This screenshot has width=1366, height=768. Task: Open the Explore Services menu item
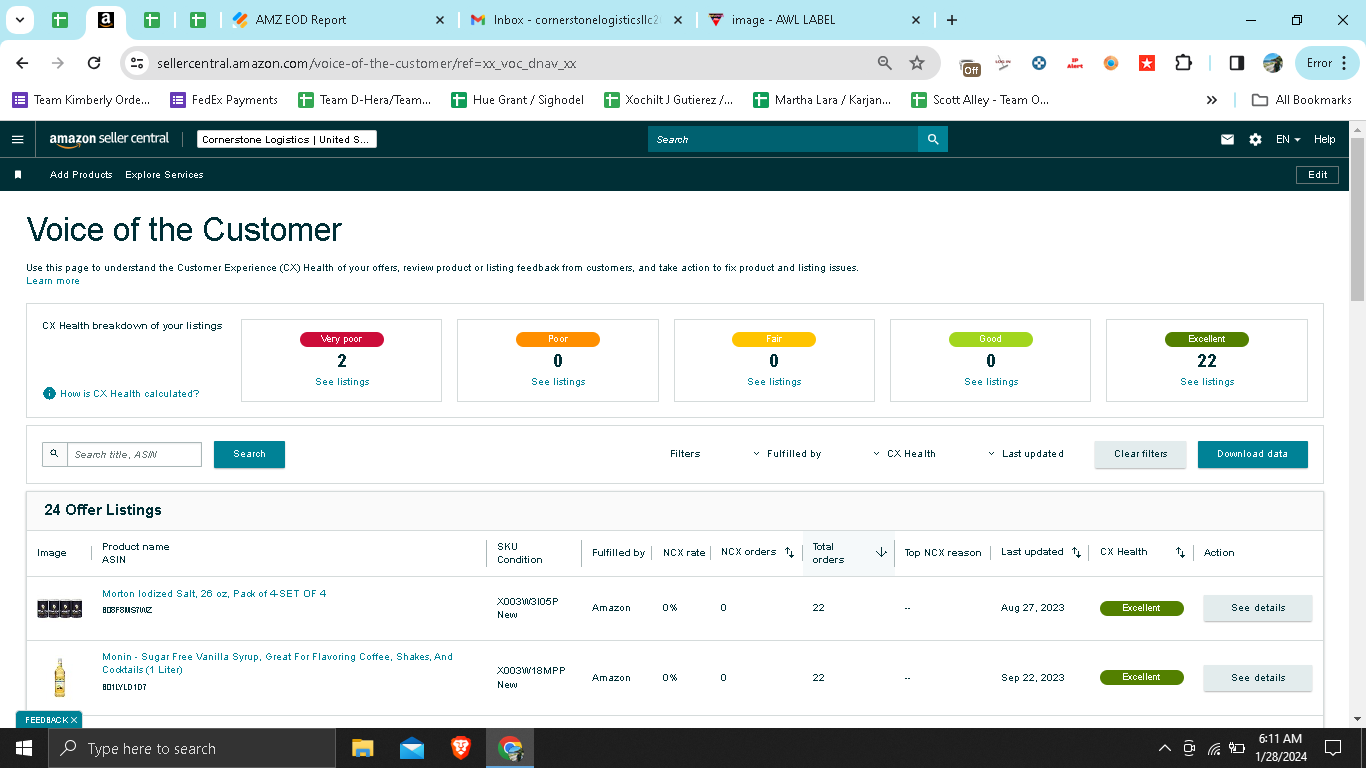pyautogui.click(x=164, y=175)
